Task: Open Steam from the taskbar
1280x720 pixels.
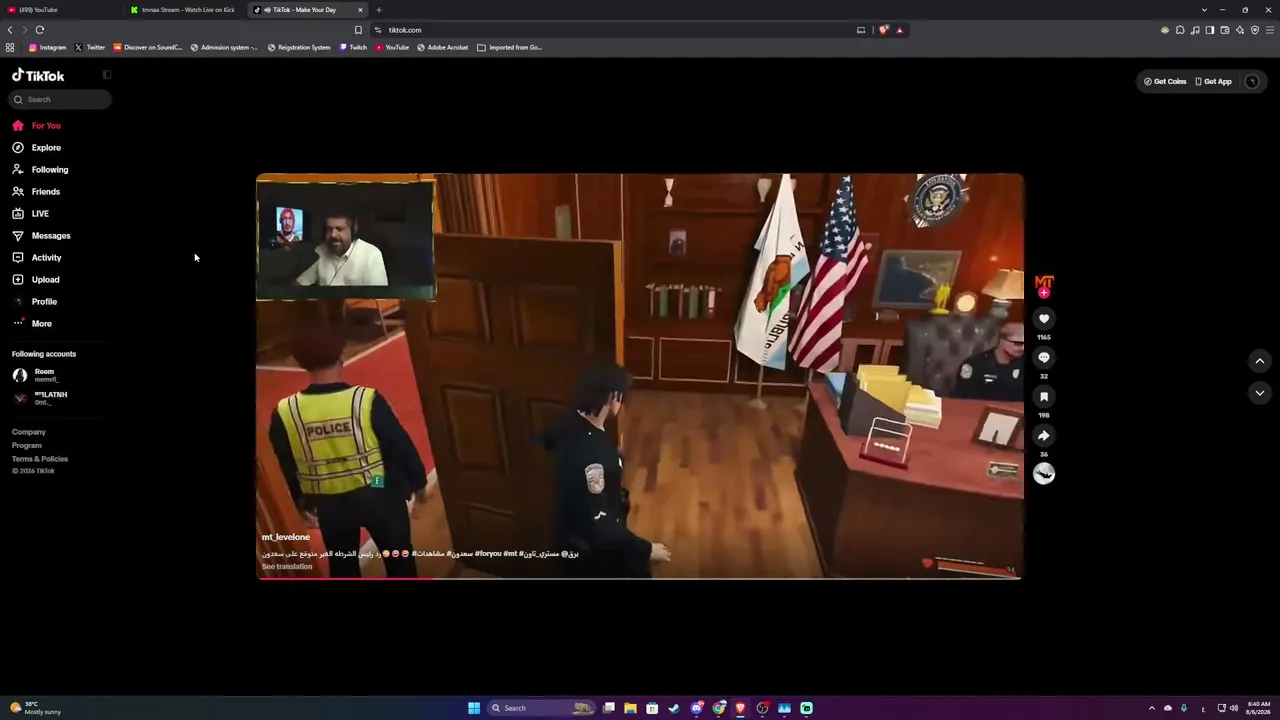Action: [674, 708]
